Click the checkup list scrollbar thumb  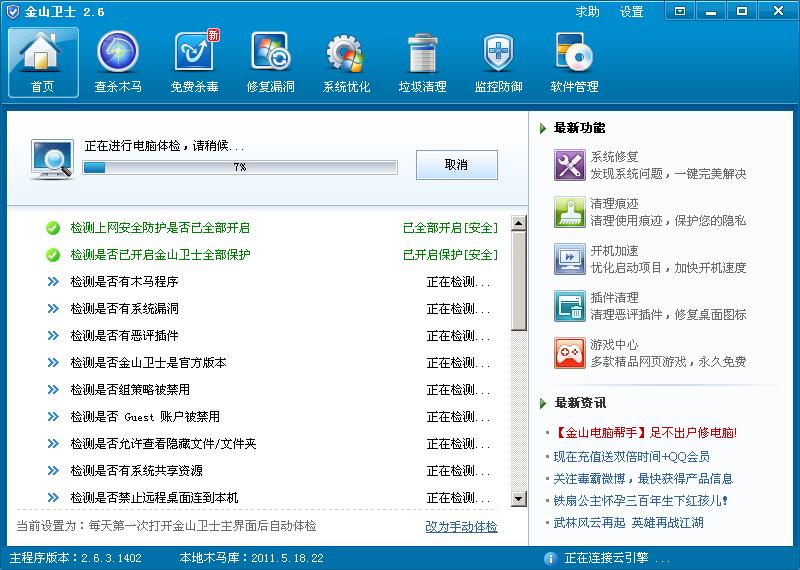tap(519, 280)
